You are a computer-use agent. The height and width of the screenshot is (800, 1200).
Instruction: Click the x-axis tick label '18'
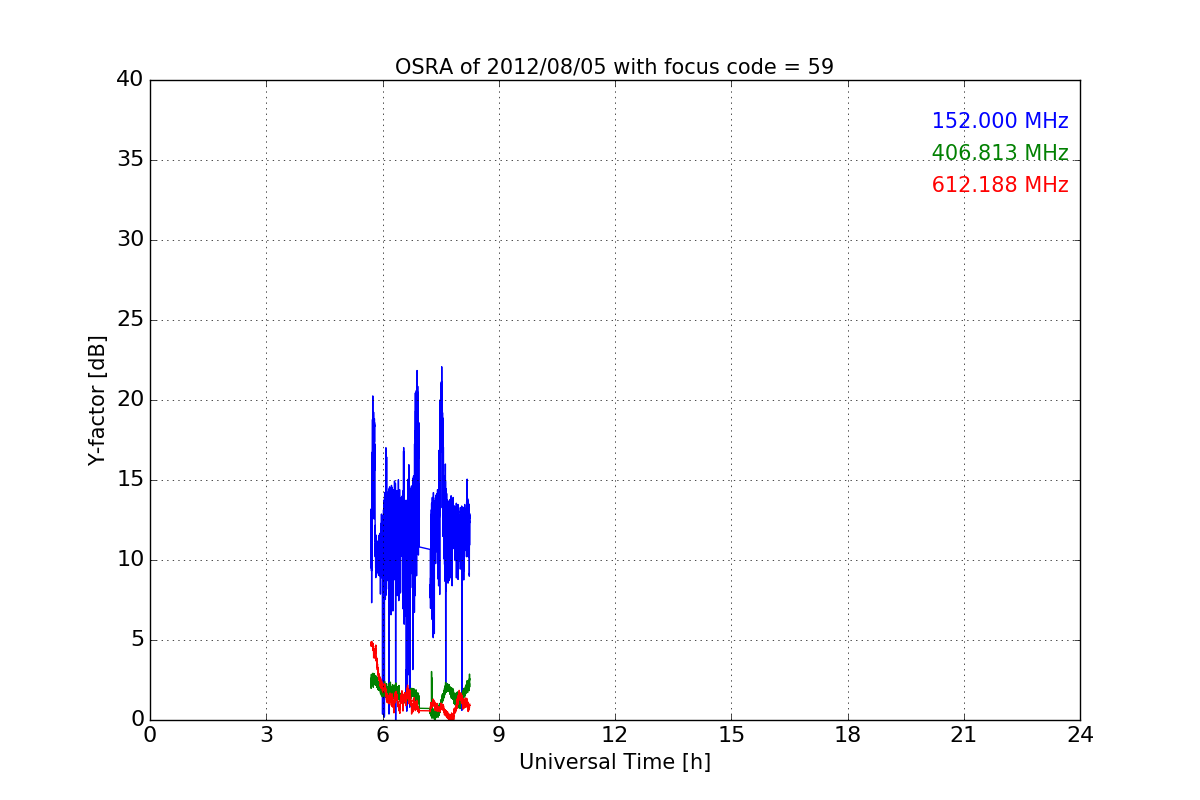coord(848,735)
